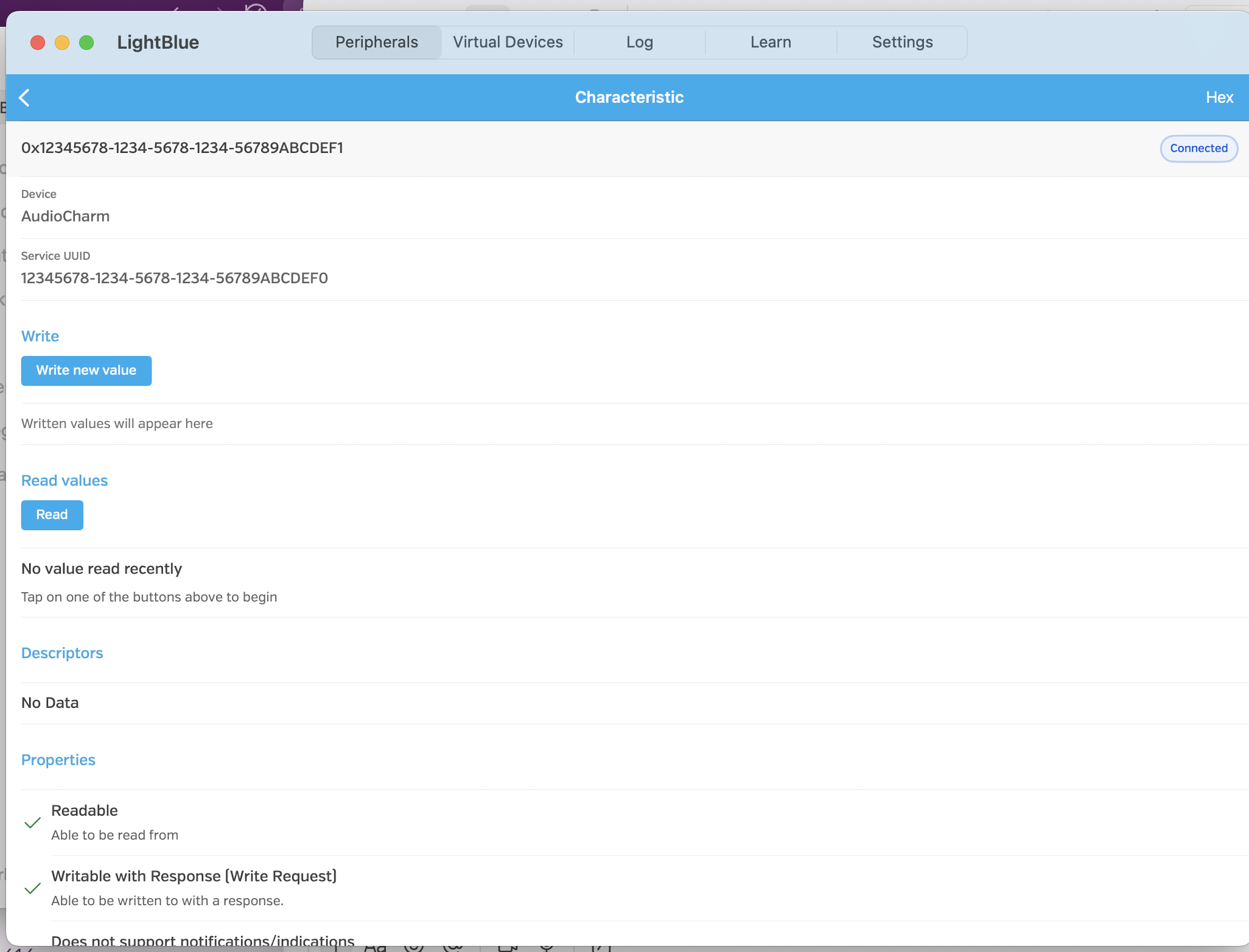Viewport: 1249px width, 952px height.
Task: Click the Connected status badge
Action: click(x=1198, y=149)
